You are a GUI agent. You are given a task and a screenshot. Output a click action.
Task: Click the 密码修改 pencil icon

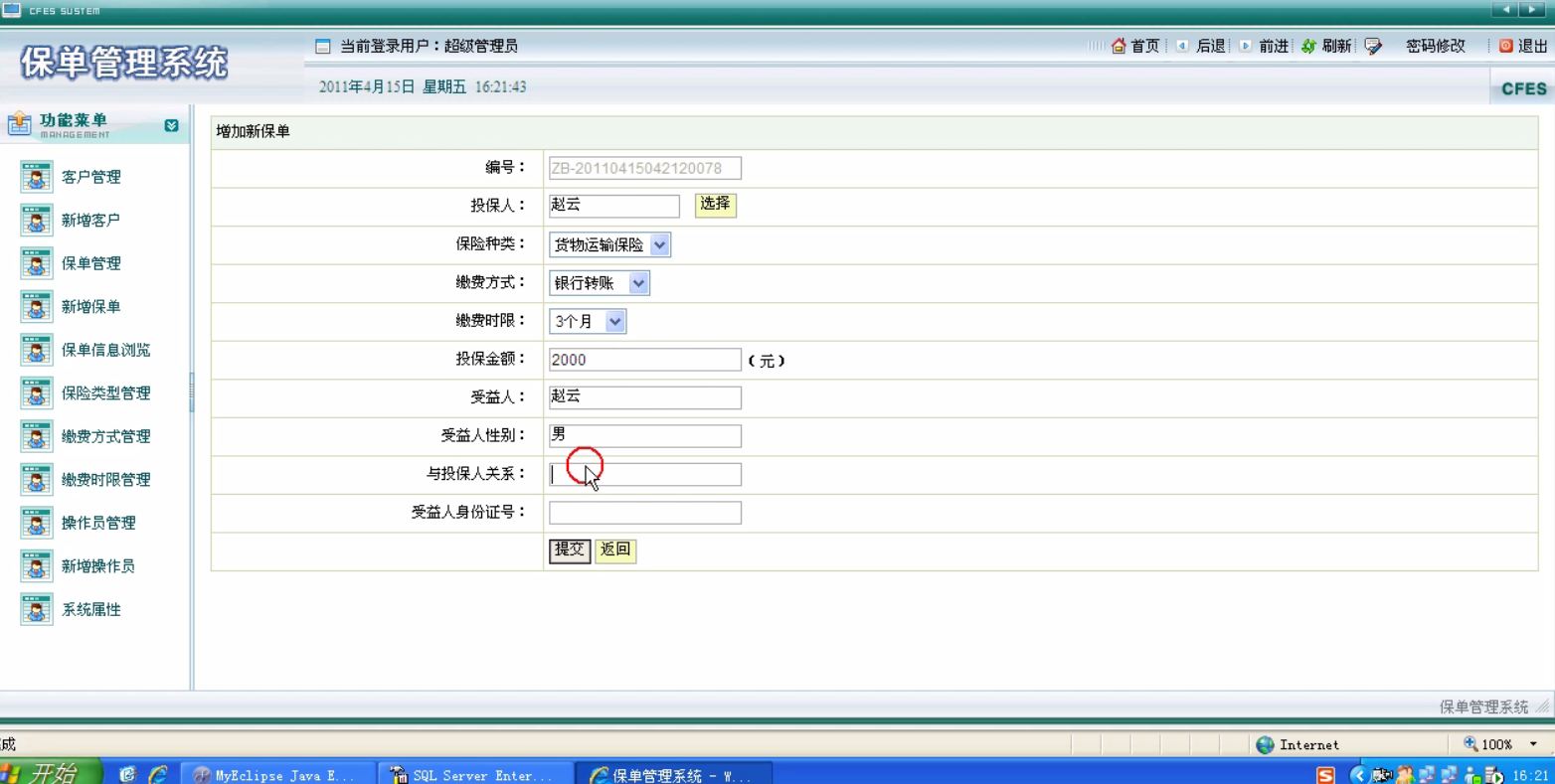(x=1373, y=46)
